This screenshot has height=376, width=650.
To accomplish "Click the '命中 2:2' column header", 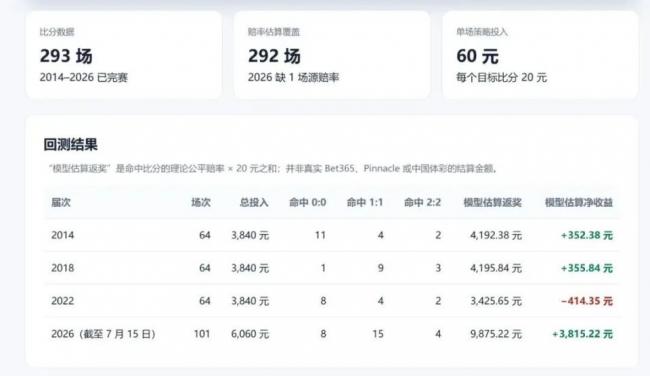I will [x=422, y=202].
